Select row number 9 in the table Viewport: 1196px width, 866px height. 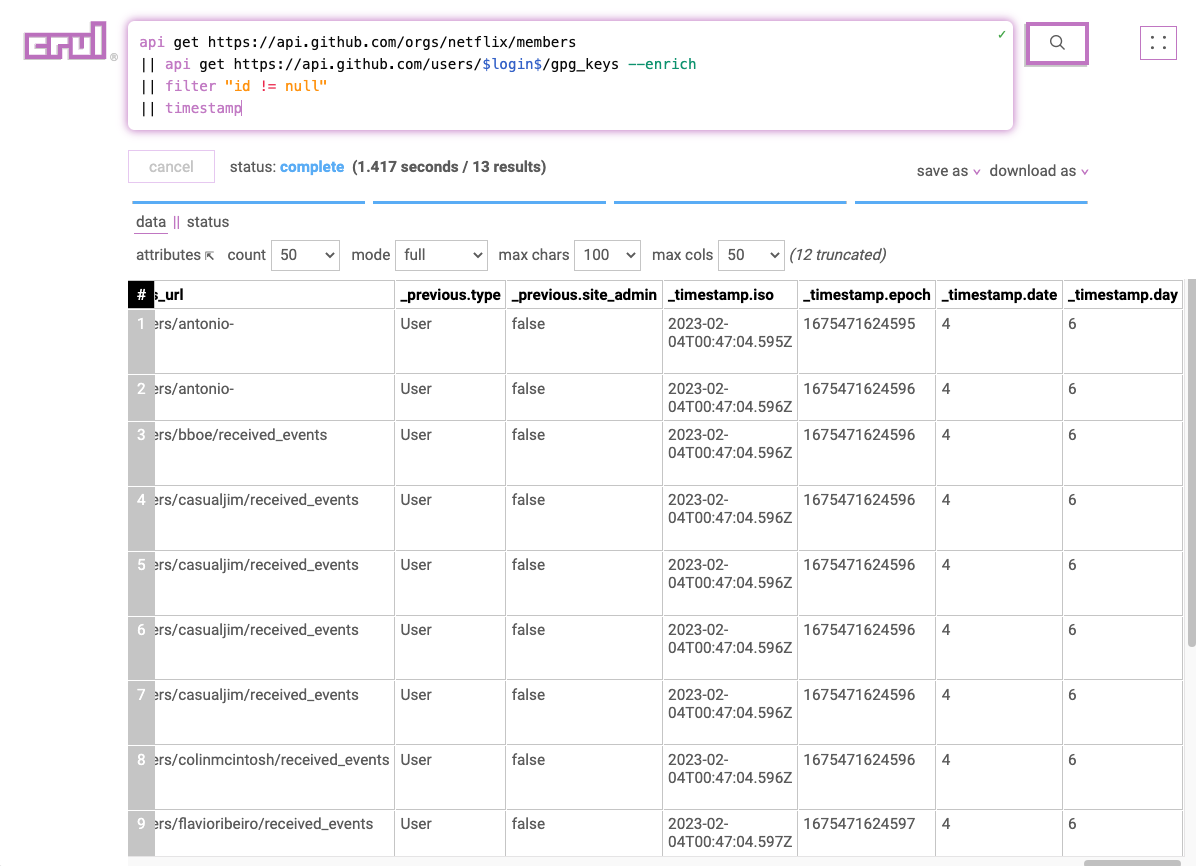pyautogui.click(x=141, y=832)
